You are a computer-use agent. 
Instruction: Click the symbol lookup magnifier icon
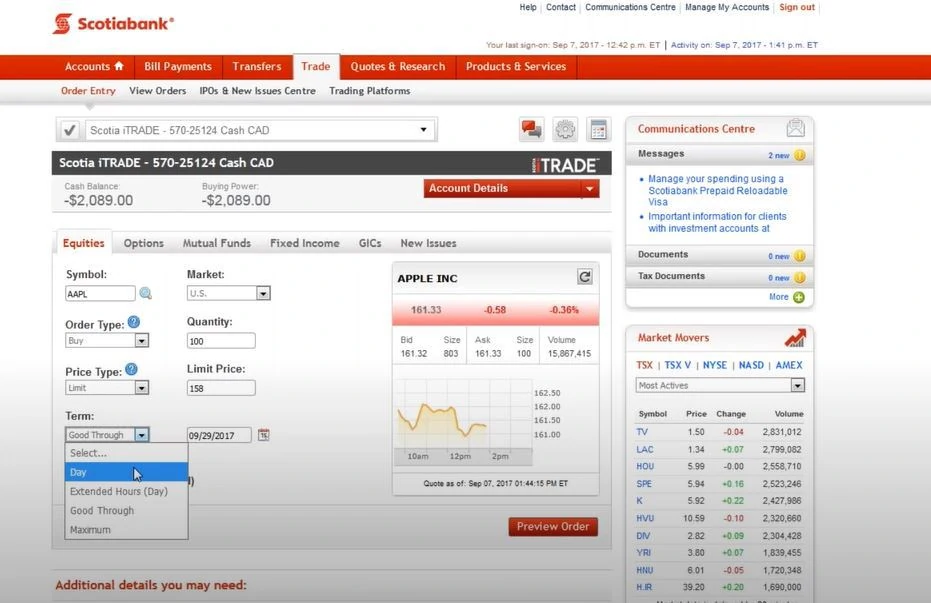click(146, 294)
